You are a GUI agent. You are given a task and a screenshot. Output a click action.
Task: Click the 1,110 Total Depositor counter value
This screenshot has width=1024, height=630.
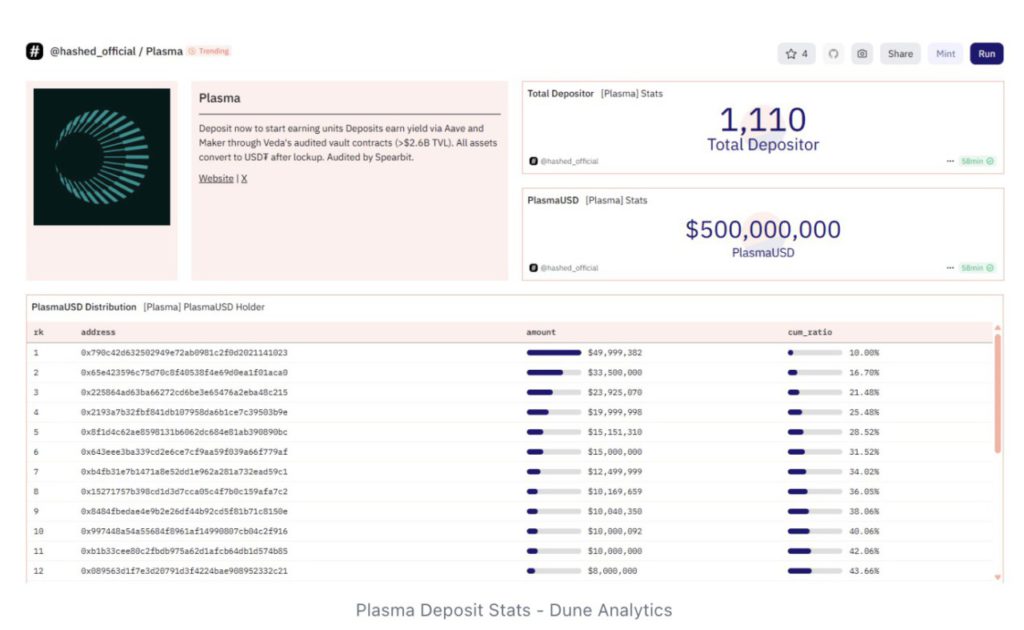point(763,119)
